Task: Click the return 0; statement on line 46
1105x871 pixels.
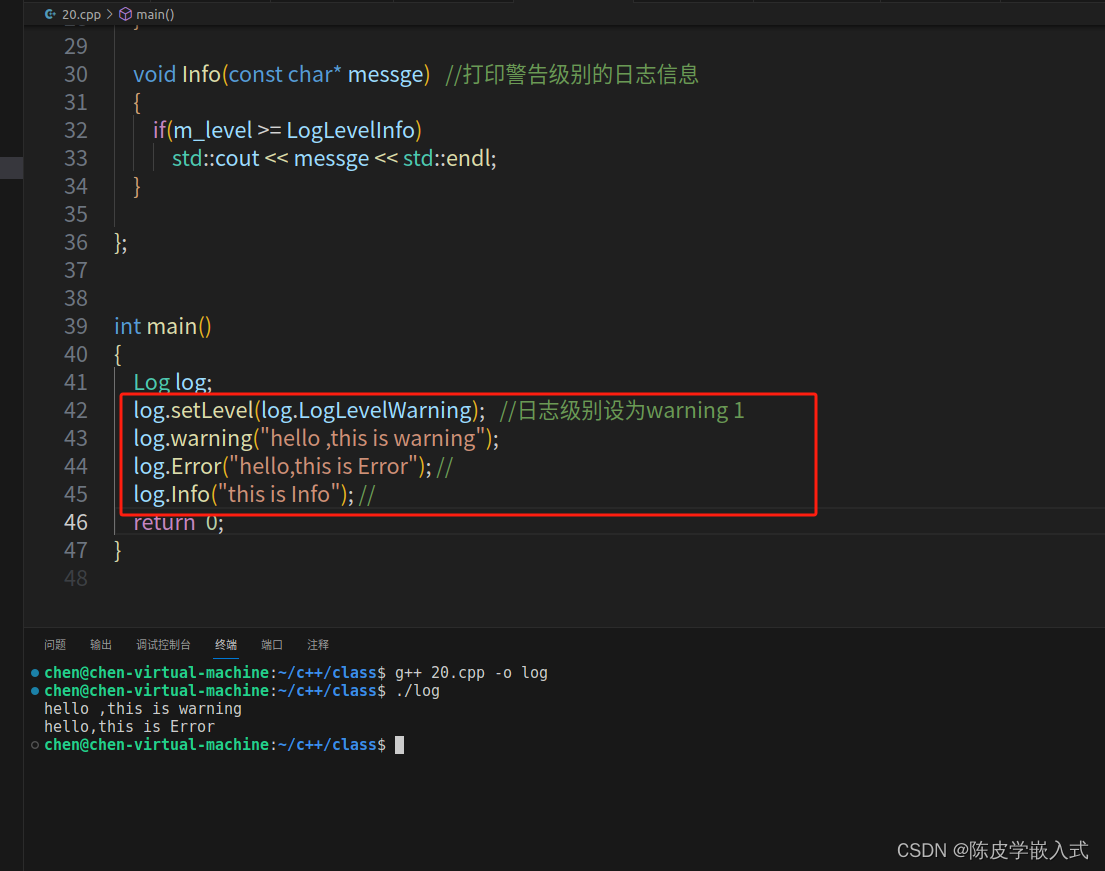Action: [x=178, y=521]
